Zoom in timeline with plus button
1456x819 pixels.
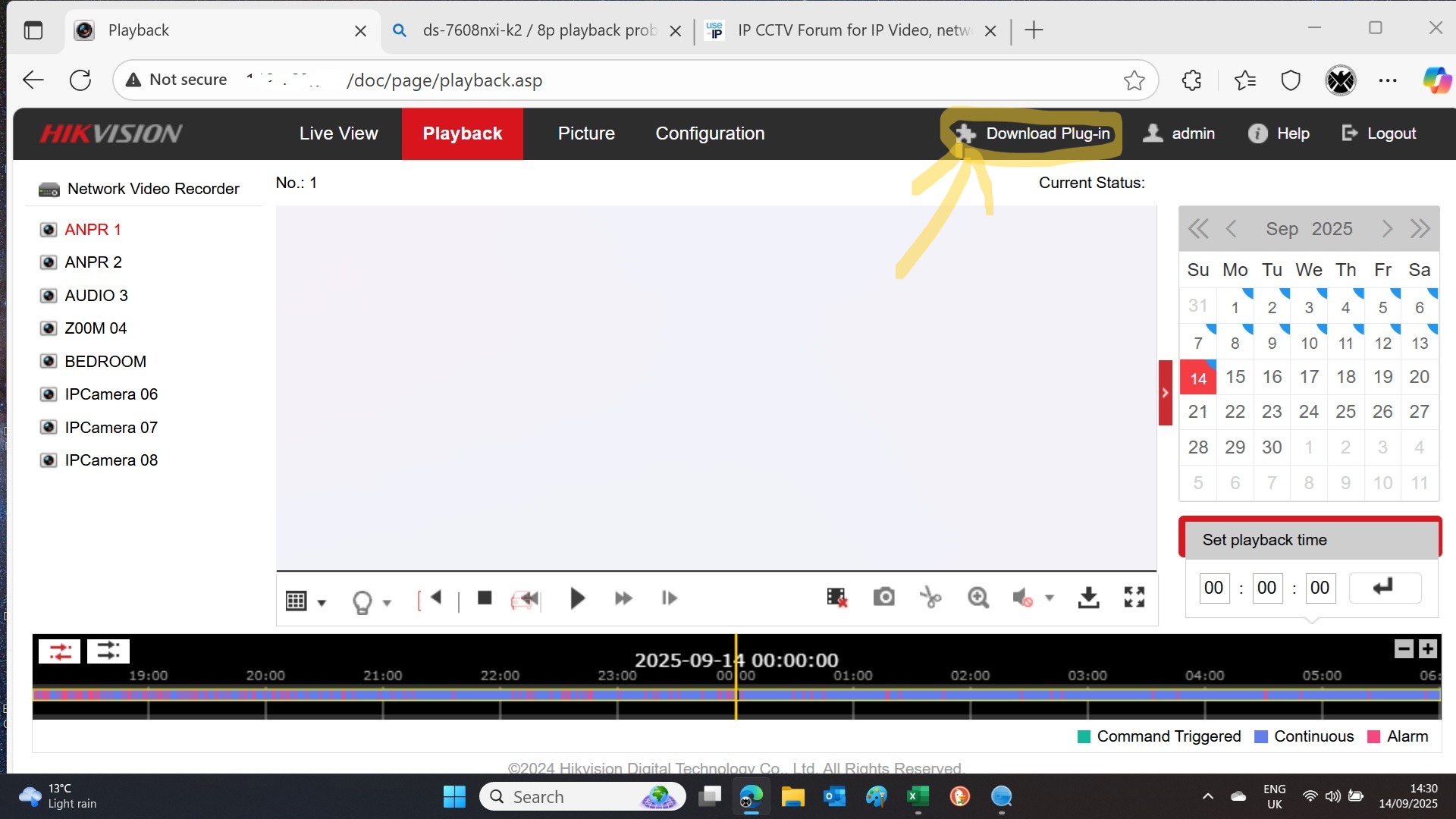tap(1427, 649)
